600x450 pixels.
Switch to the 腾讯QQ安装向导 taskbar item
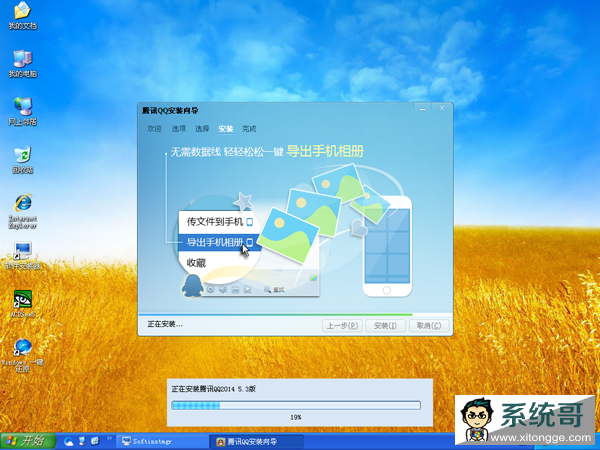click(257, 442)
